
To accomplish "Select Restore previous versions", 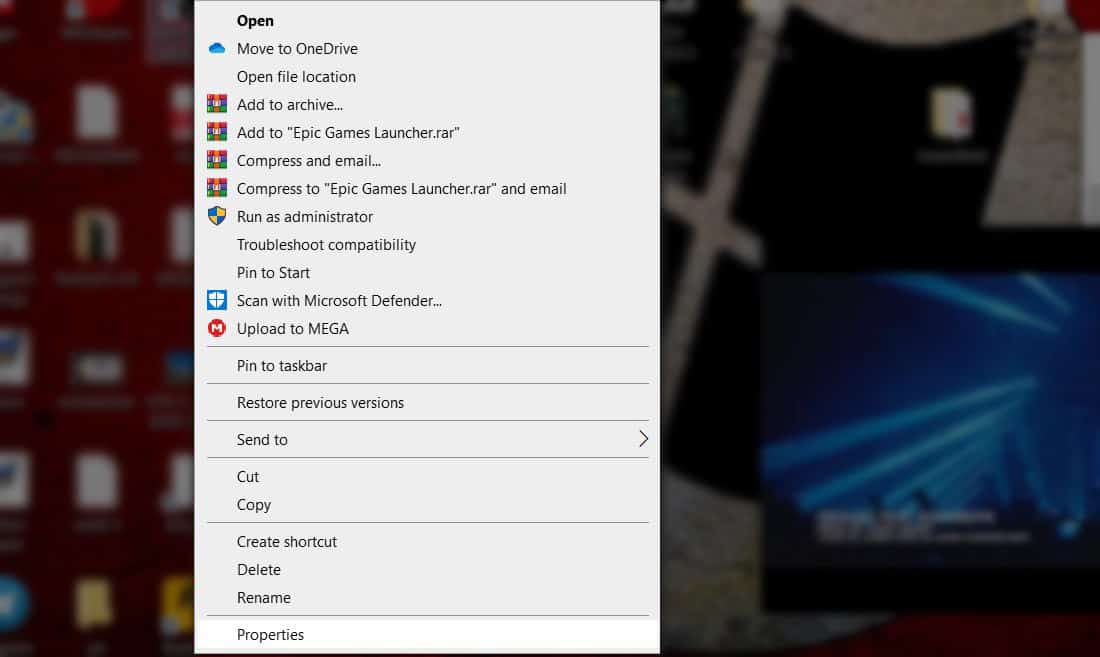I will click(x=427, y=402).
